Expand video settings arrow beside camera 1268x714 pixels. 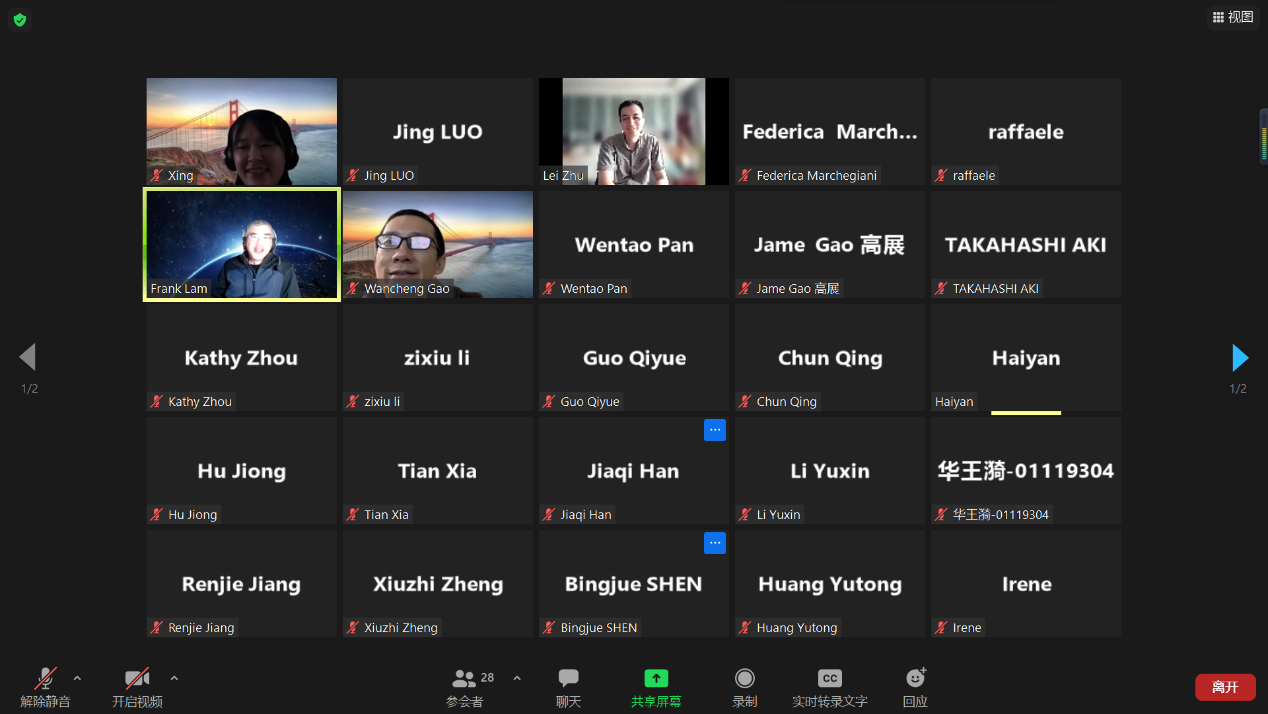coord(174,678)
